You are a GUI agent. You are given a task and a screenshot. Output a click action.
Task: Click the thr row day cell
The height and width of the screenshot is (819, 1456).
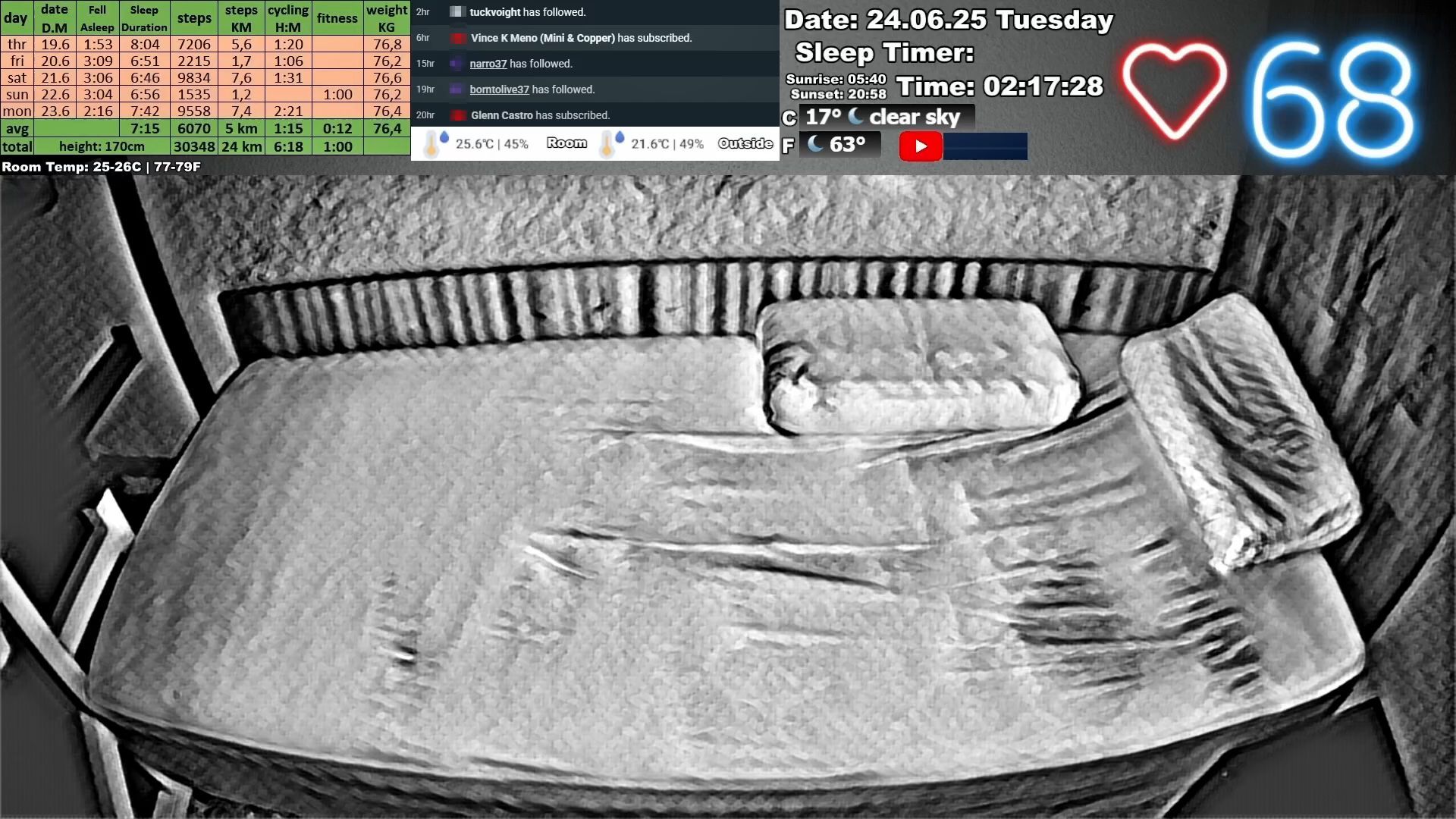17,45
